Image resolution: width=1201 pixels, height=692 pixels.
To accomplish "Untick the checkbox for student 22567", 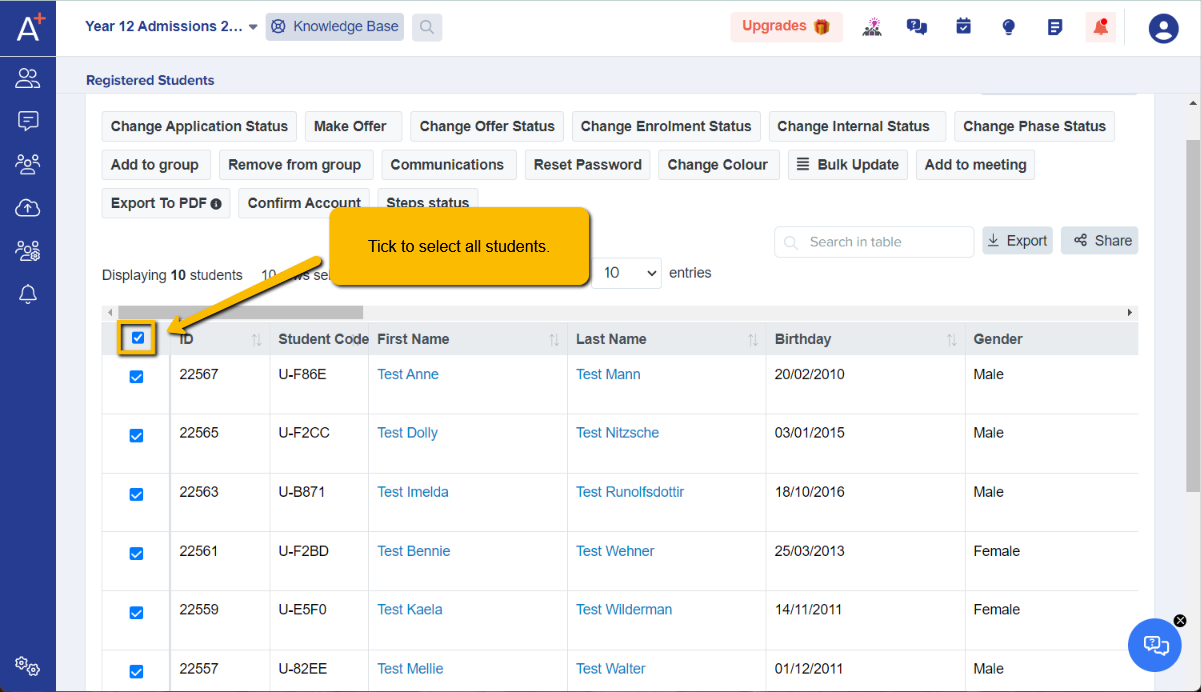I will [x=136, y=377].
